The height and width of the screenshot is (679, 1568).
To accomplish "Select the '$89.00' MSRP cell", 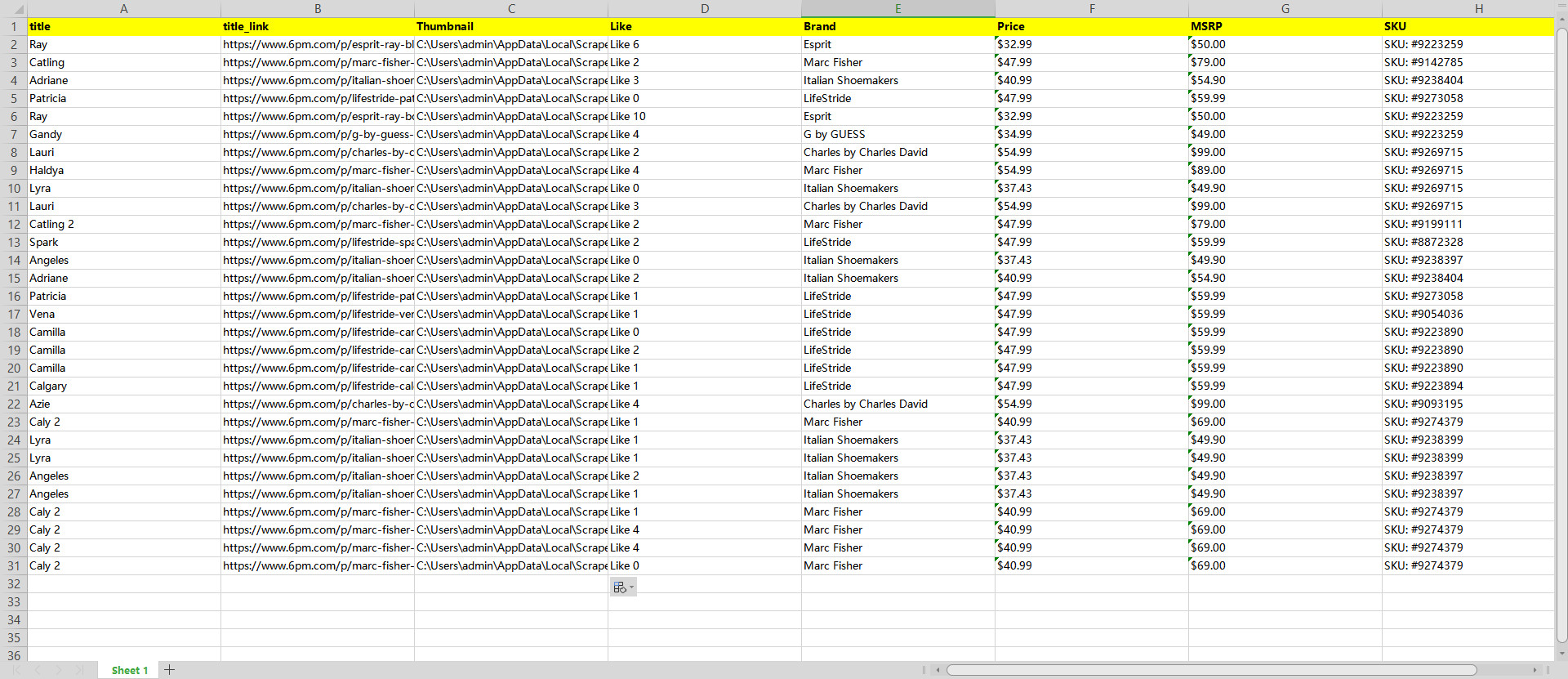I will click(x=1285, y=170).
